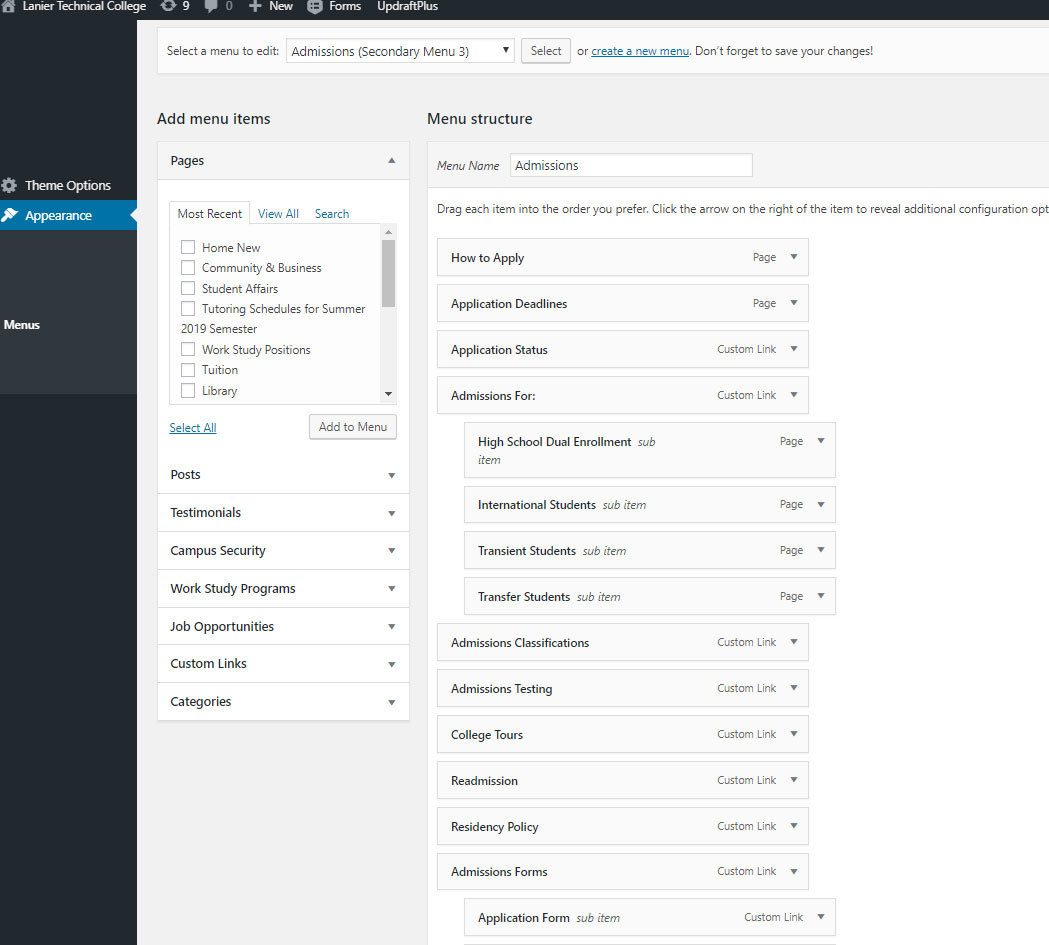
Task: Expand High School Dual Enrollment arrow
Action: click(x=821, y=441)
